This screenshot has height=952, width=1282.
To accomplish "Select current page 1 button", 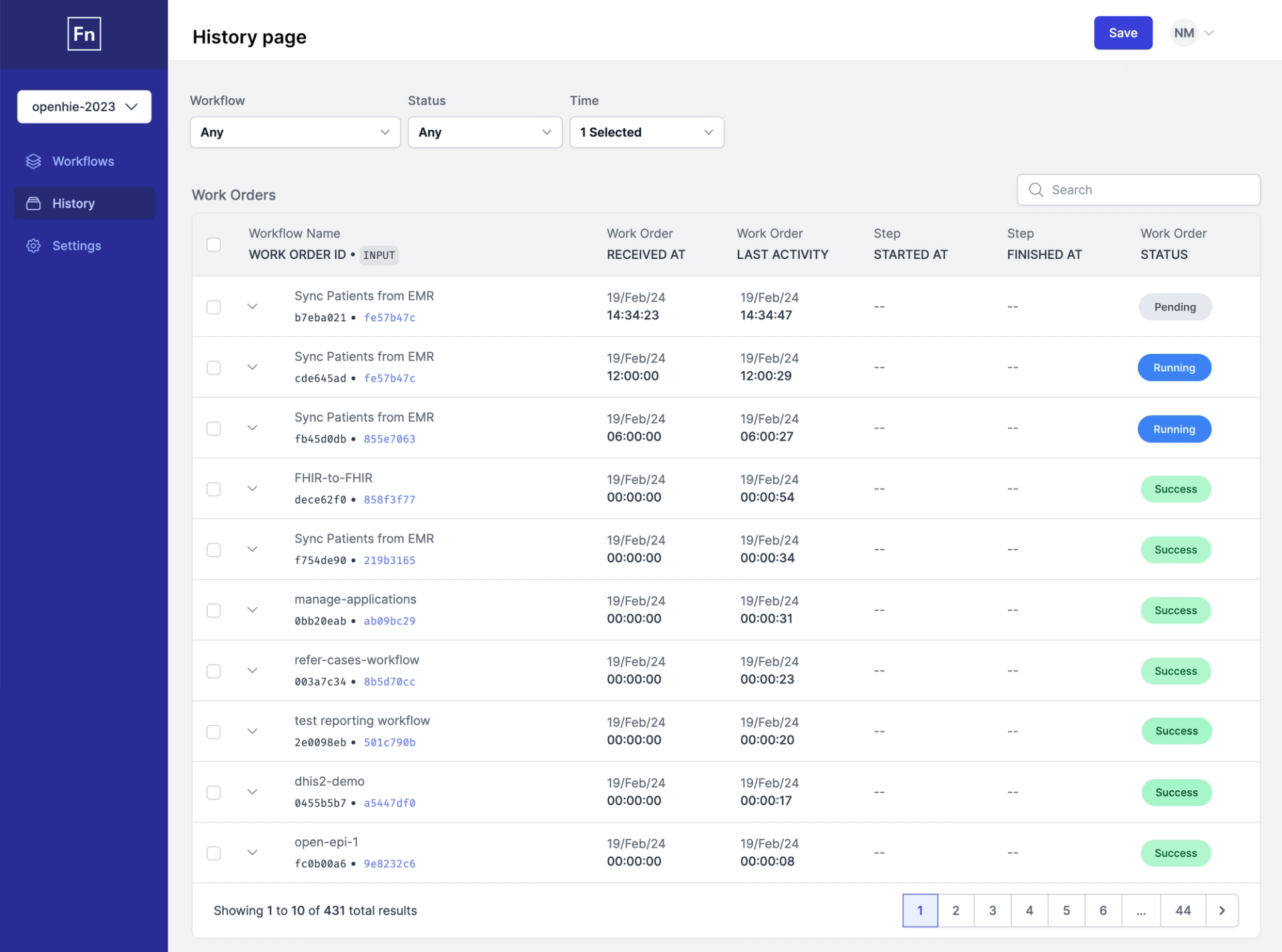I will point(920,910).
